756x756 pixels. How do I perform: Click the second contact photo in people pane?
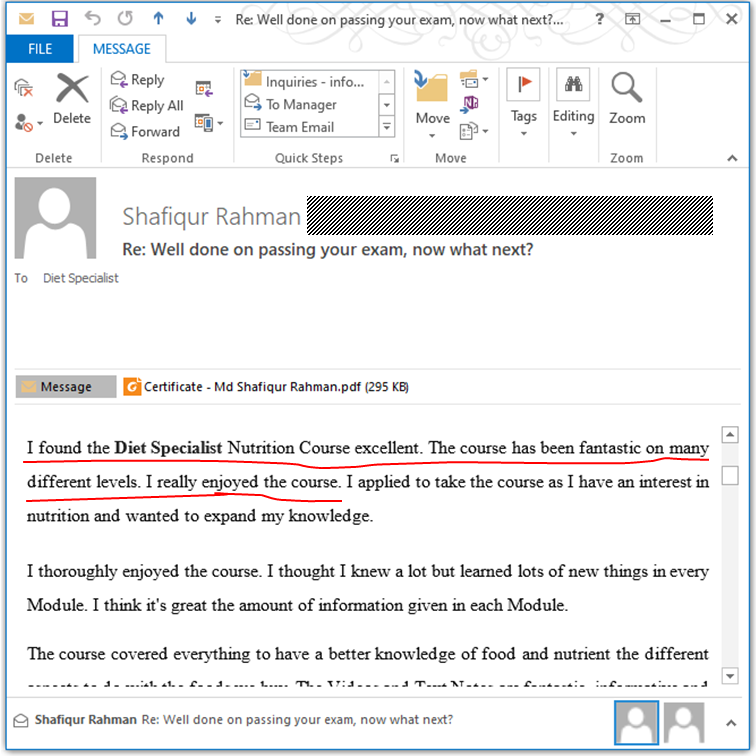coord(684,722)
